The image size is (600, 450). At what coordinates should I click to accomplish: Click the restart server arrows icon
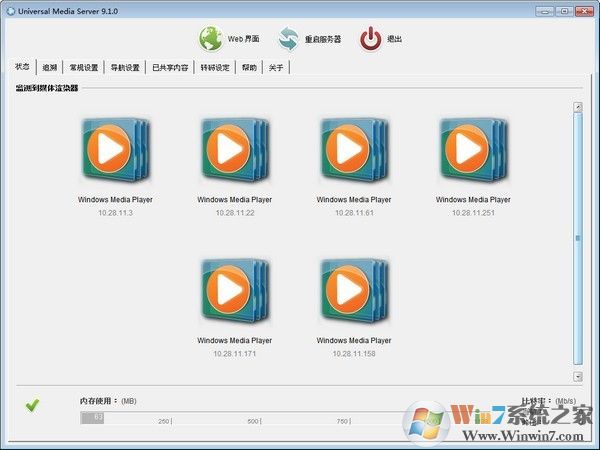288,39
